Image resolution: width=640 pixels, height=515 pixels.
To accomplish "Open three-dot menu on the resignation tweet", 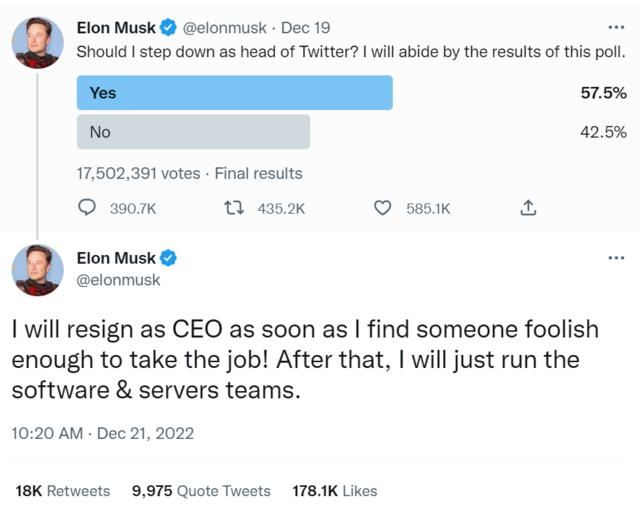I will tap(616, 258).
